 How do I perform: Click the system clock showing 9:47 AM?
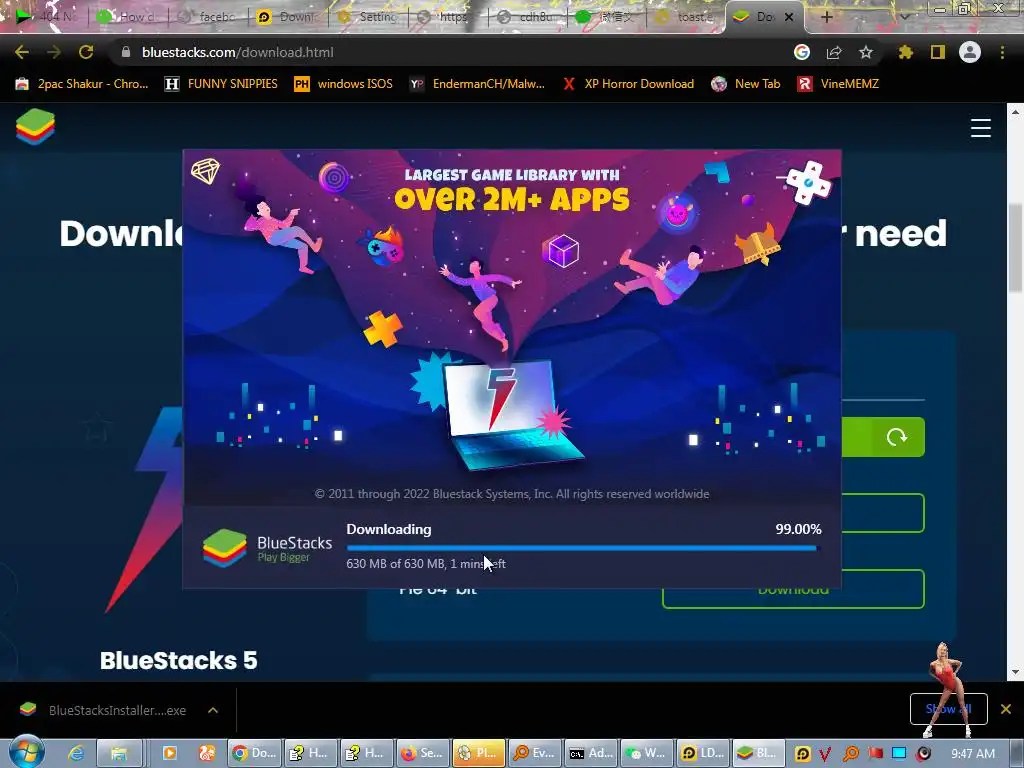[x=972, y=754]
